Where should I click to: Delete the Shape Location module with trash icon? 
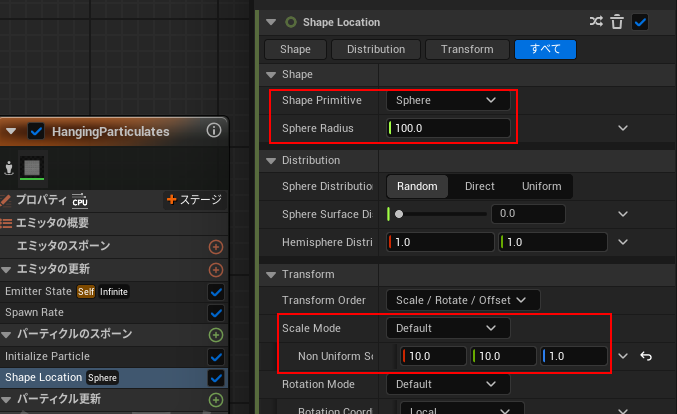[x=618, y=21]
